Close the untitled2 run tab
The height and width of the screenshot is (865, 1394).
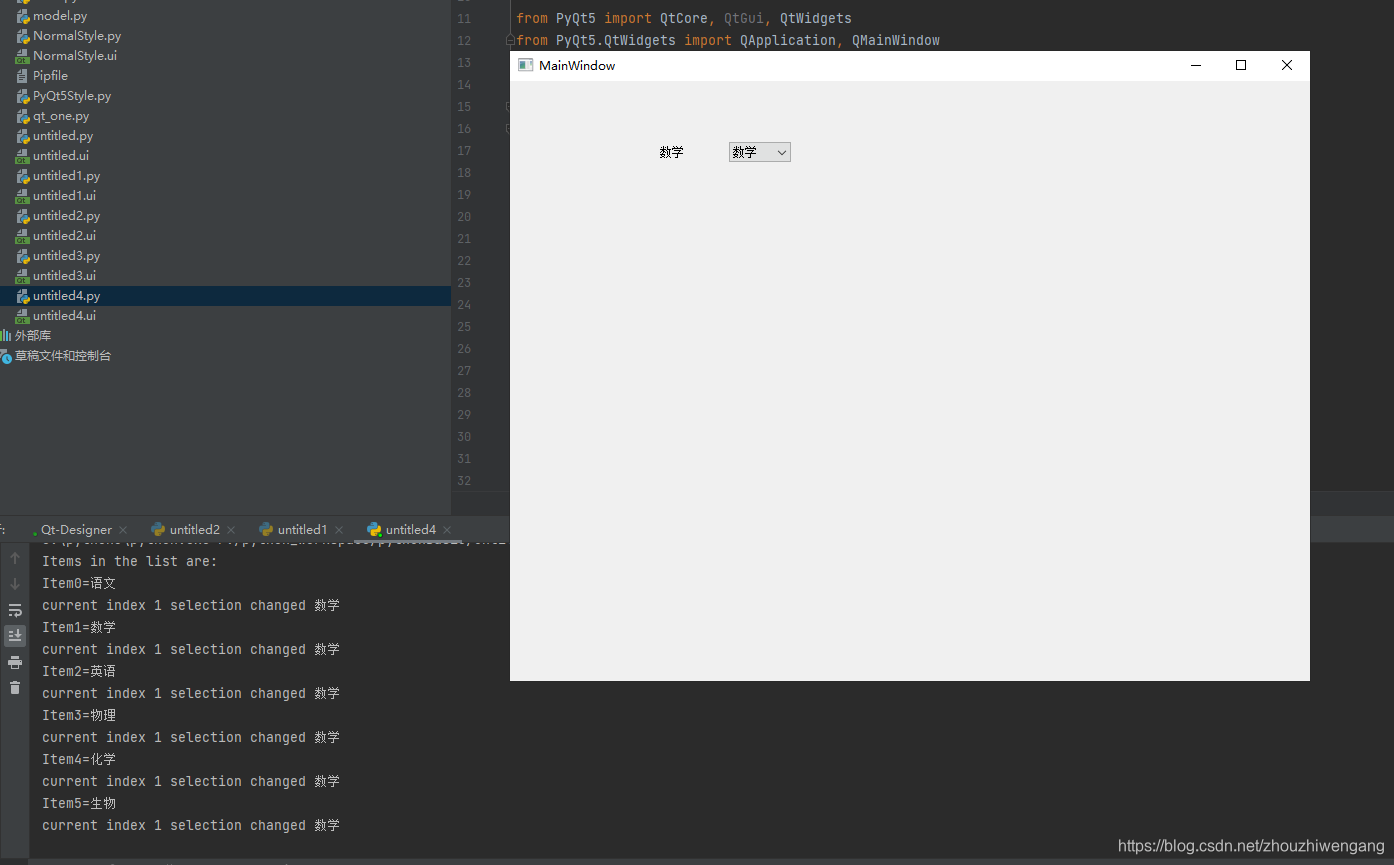point(230,529)
